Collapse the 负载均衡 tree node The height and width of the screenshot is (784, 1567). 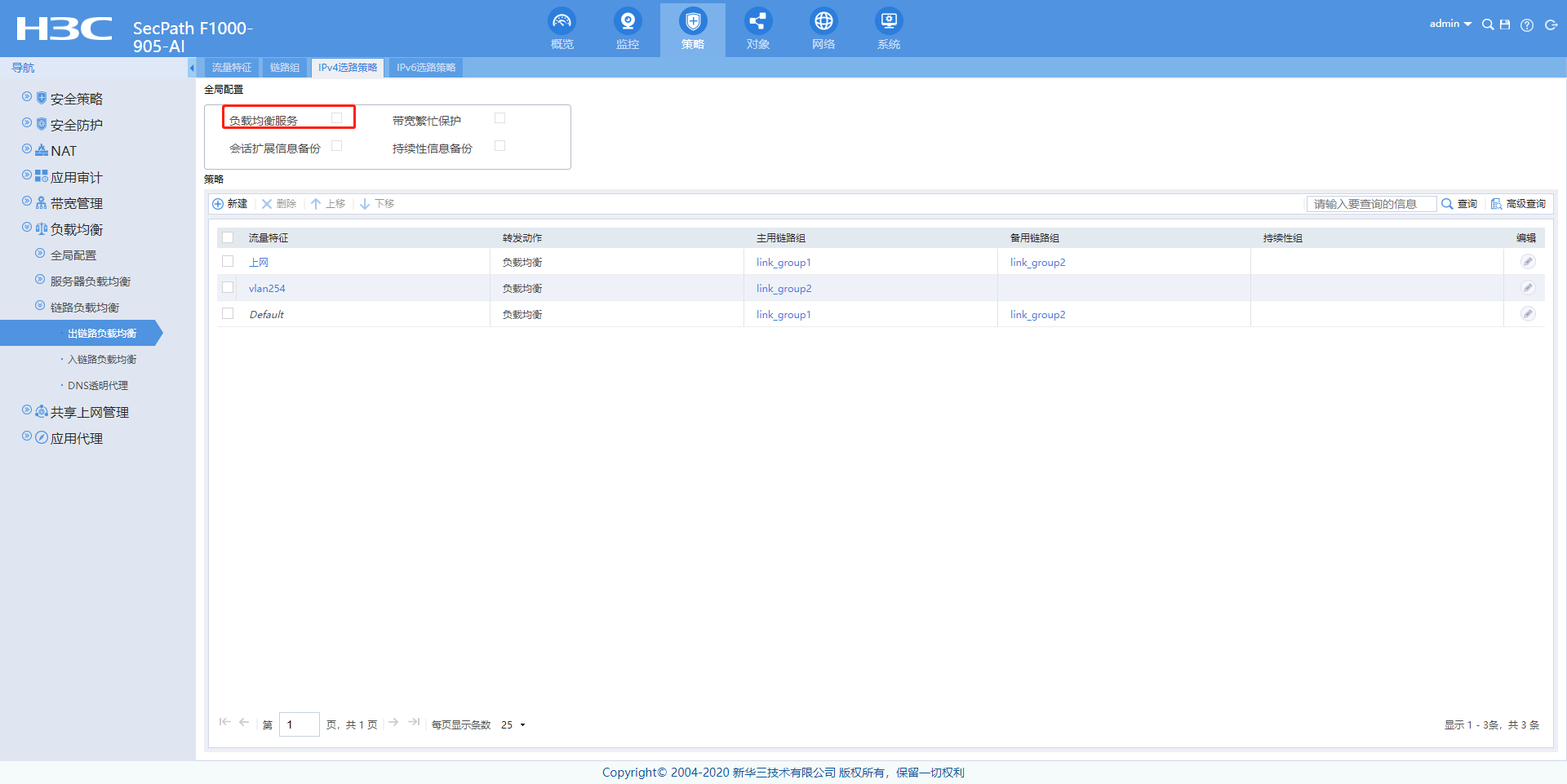pos(27,228)
